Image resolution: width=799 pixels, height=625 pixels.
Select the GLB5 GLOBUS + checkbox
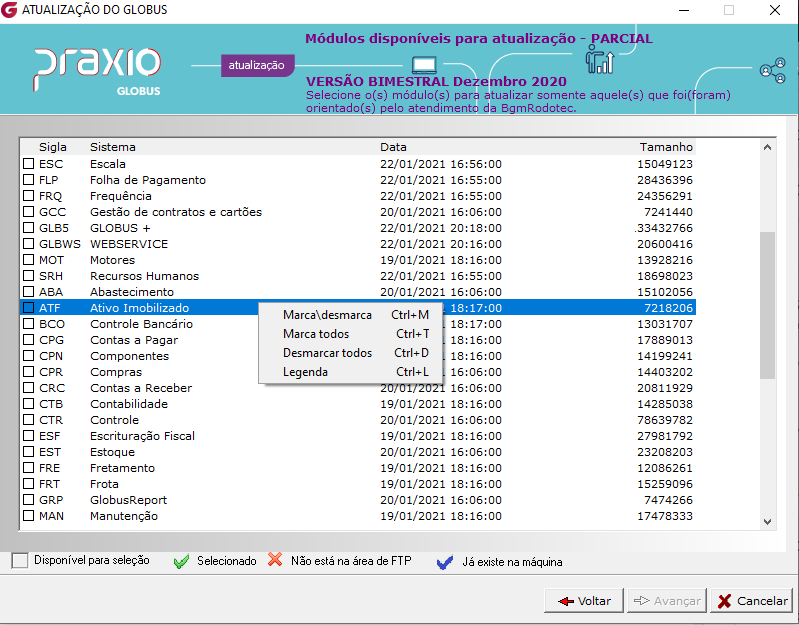29,228
